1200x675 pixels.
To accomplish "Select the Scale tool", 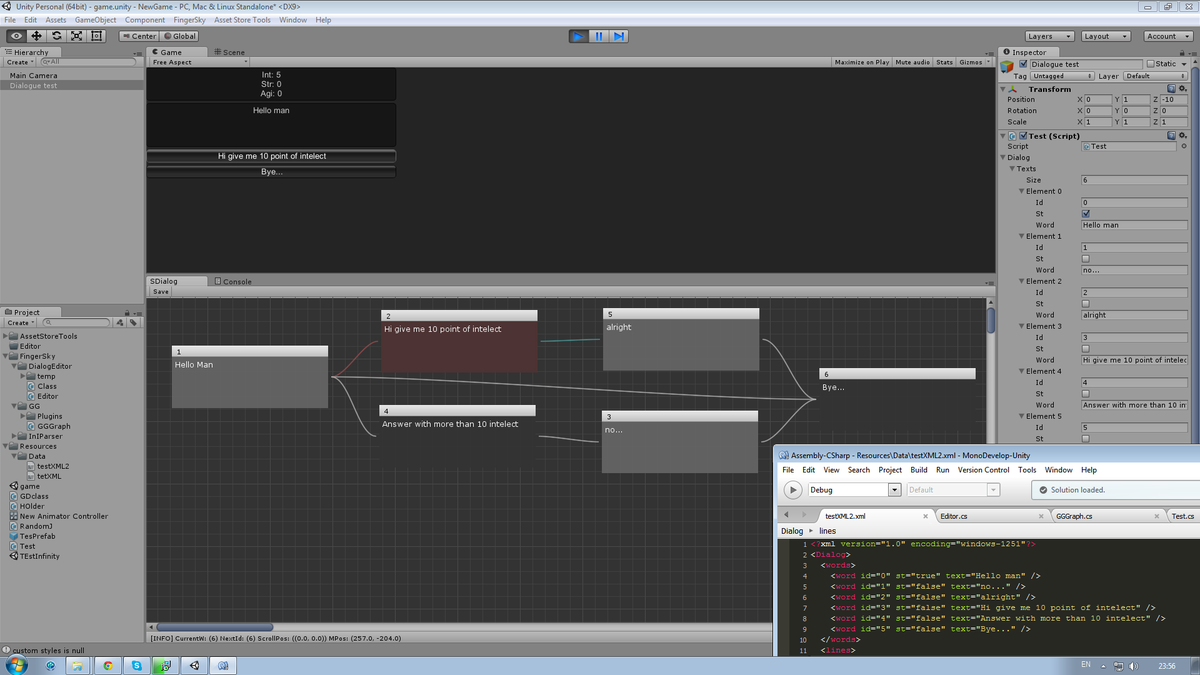I will click(77, 36).
